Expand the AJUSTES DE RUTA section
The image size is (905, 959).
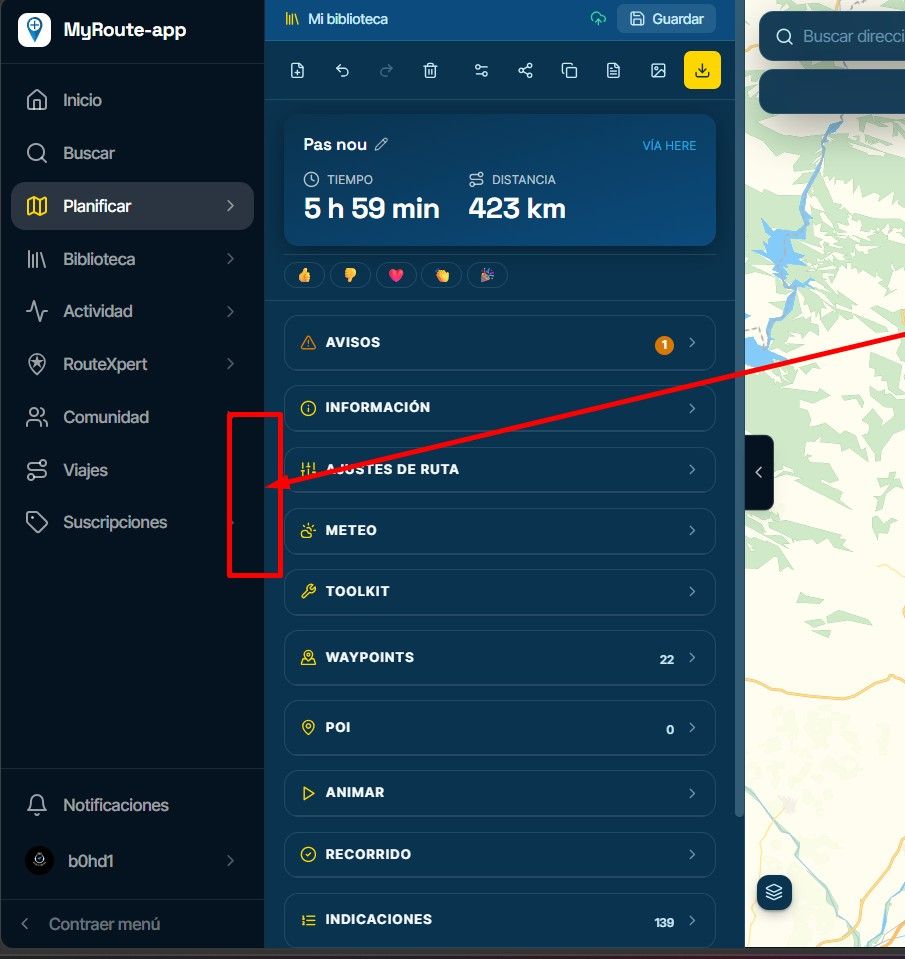click(x=500, y=470)
